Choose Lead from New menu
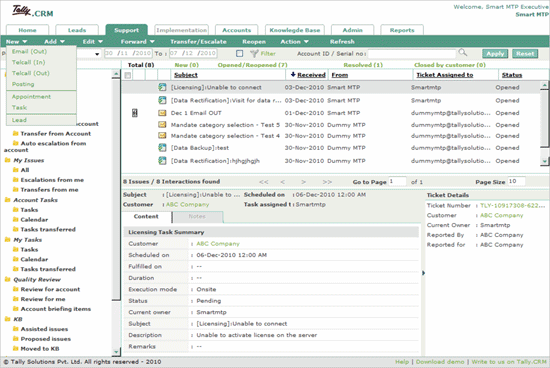 click(19, 120)
